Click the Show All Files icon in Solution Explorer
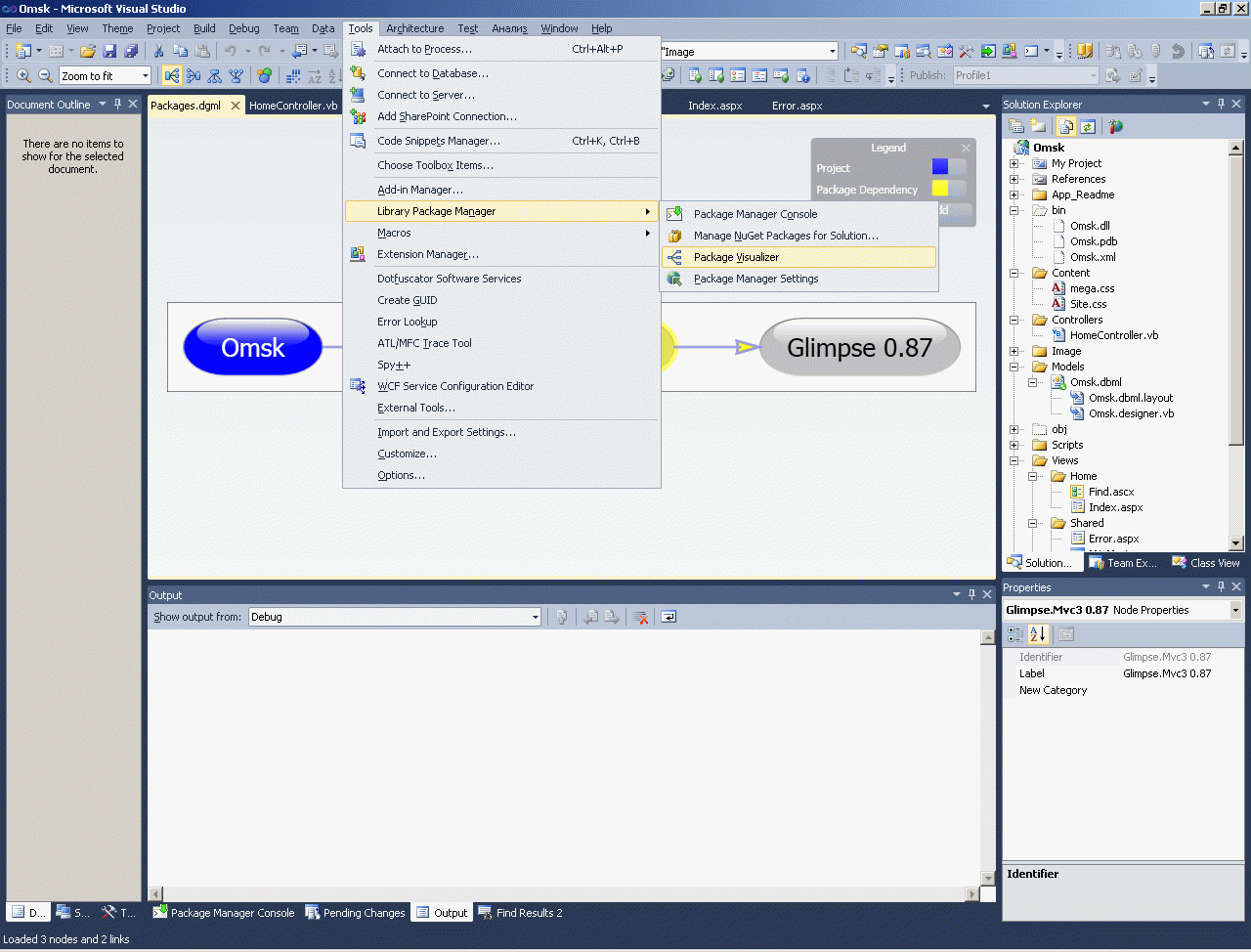The image size is (1251, 952). [x=1065, y=126]
